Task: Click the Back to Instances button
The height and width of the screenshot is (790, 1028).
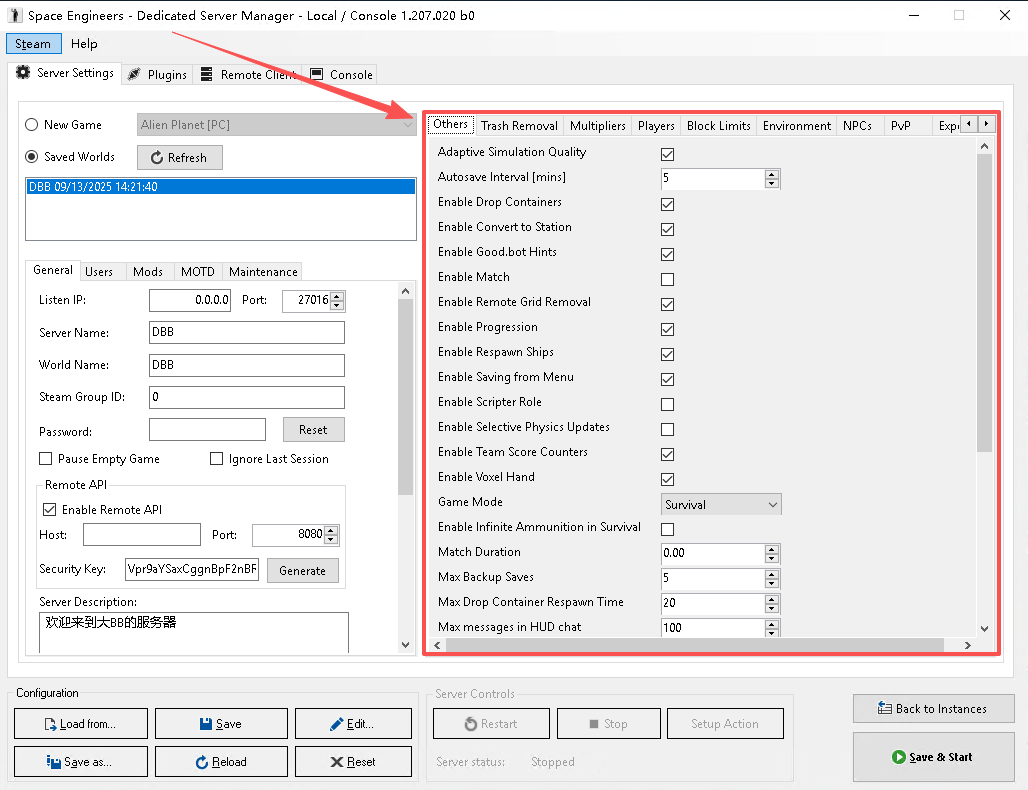Action: point(932,709)
